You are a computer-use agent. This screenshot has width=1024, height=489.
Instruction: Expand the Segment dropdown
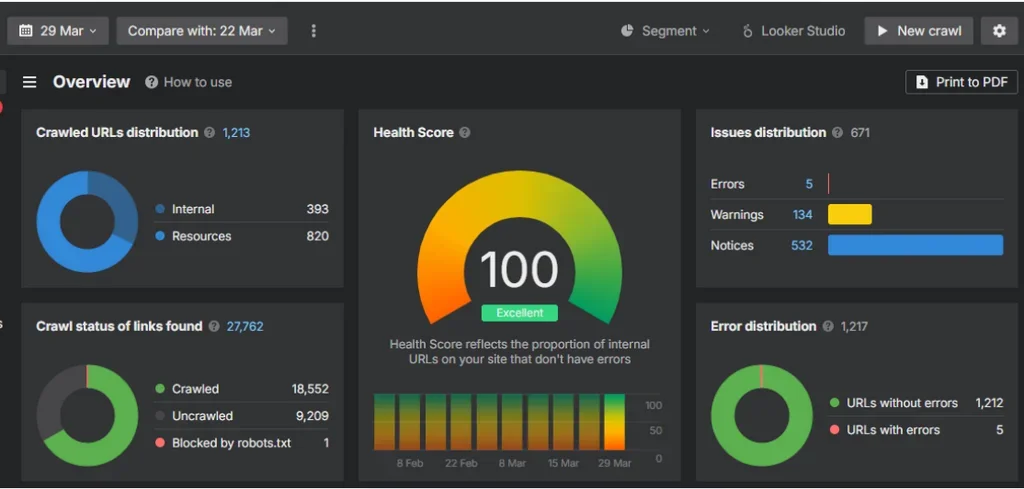(x=665, y=31)
